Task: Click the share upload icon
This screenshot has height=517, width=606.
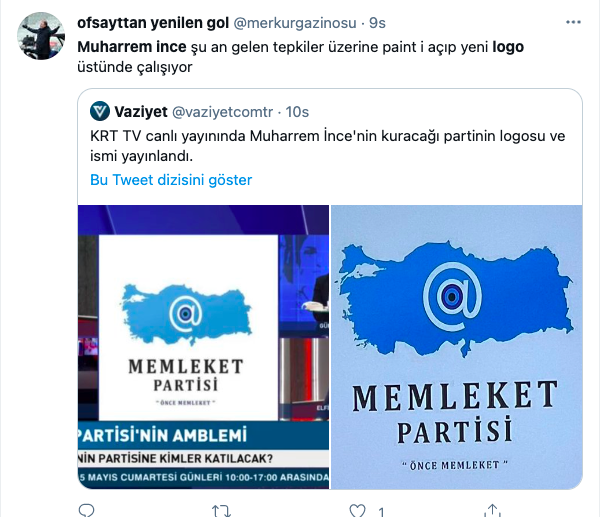Action: 492,510
